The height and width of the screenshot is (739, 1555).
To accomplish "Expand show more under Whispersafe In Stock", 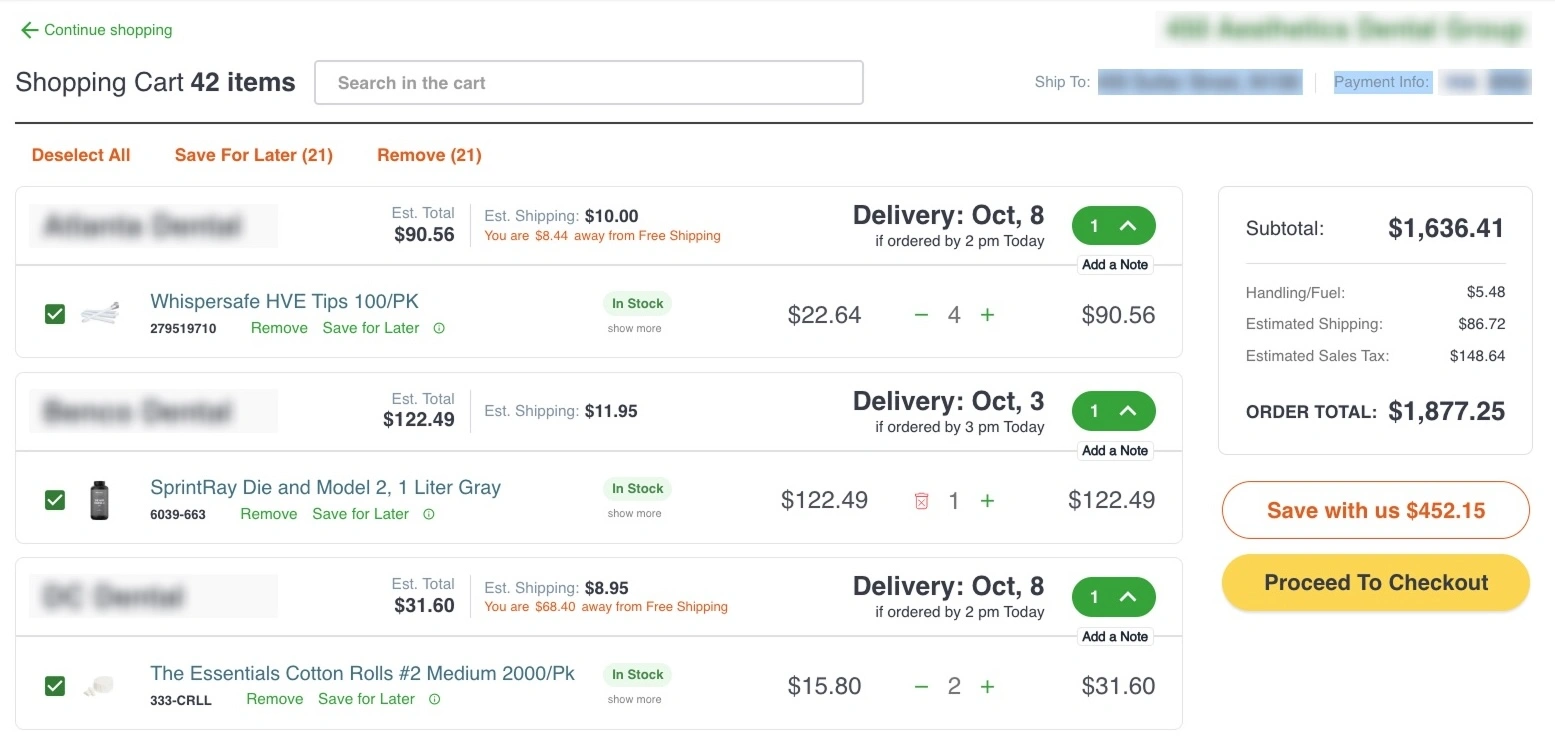I will 634,328.
